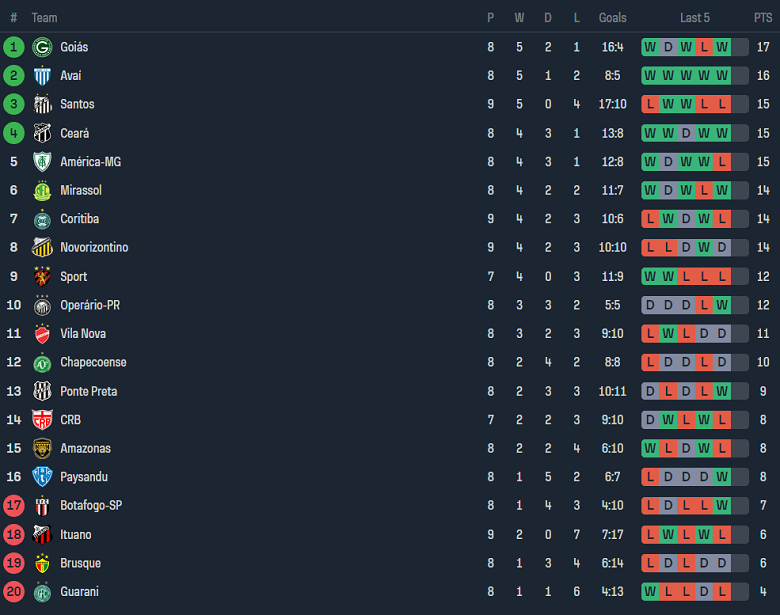Click Guarani's first green W result box
The image size is (780, 615).
(650, 592)
